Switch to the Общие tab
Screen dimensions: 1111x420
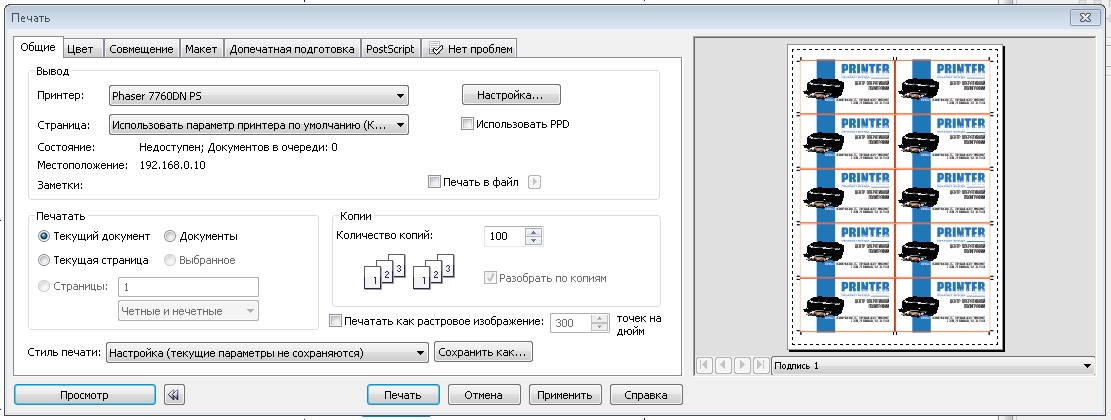tap(38, 48)
